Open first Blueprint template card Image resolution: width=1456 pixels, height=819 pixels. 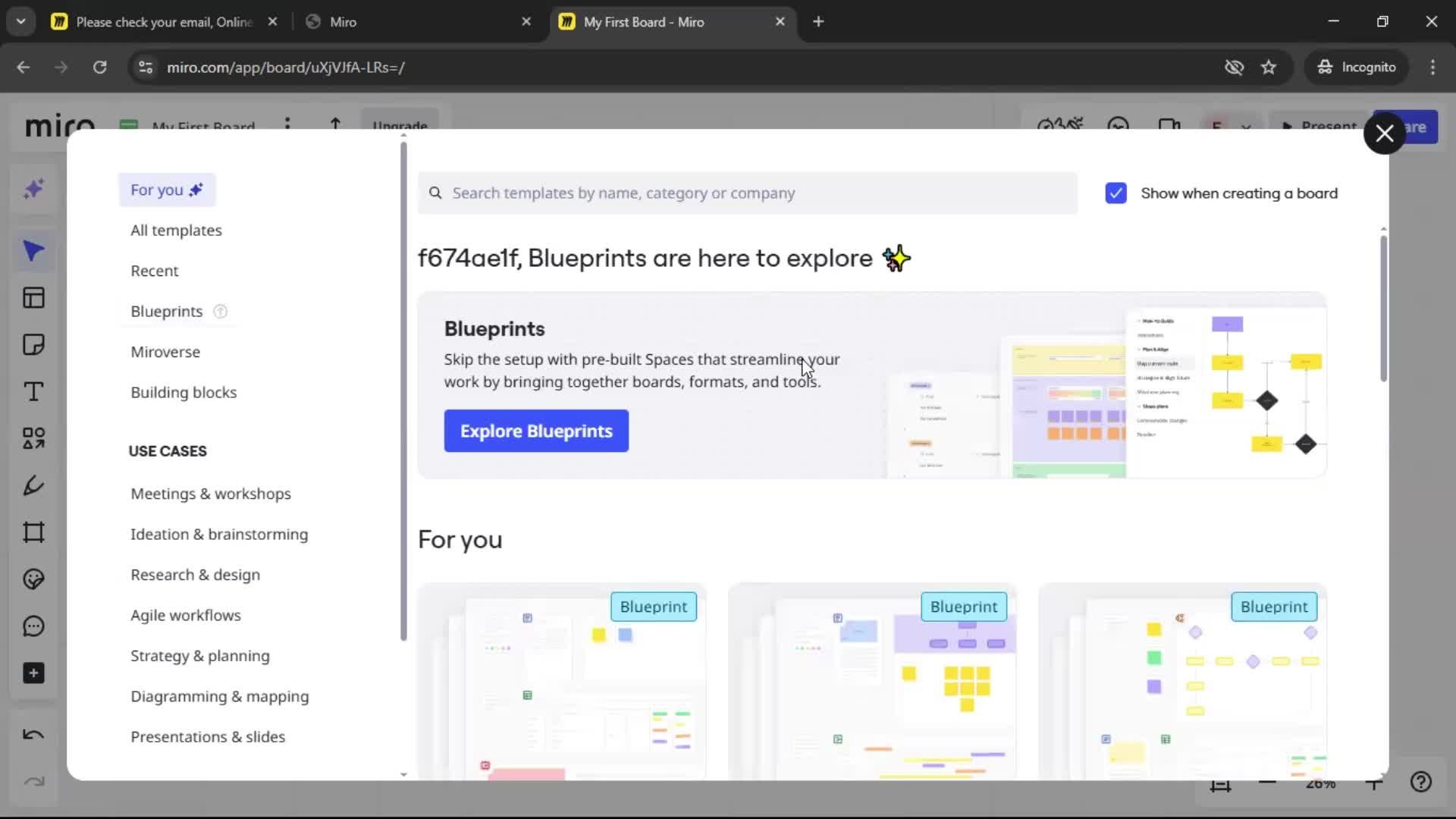click(x=562, y=682)
